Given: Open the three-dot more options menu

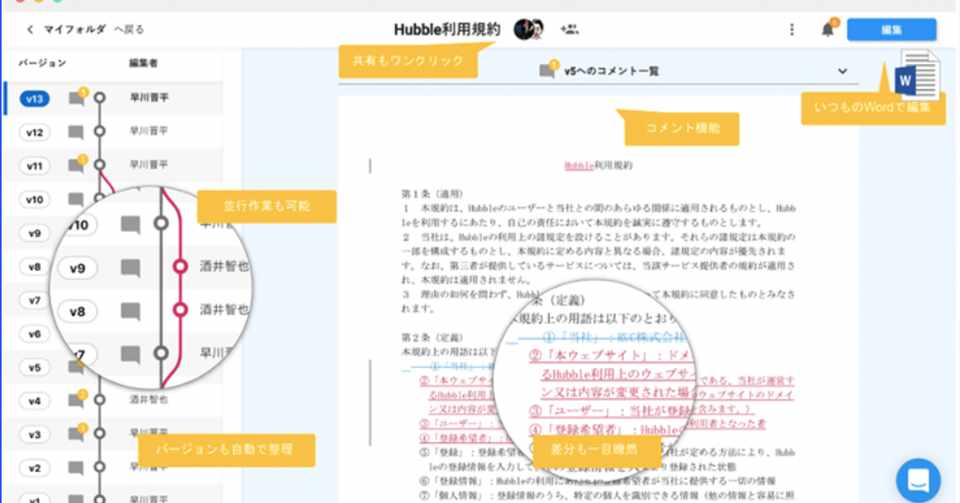Looking at the screenshot, I should pyautogui.click(x=792, y=29).
